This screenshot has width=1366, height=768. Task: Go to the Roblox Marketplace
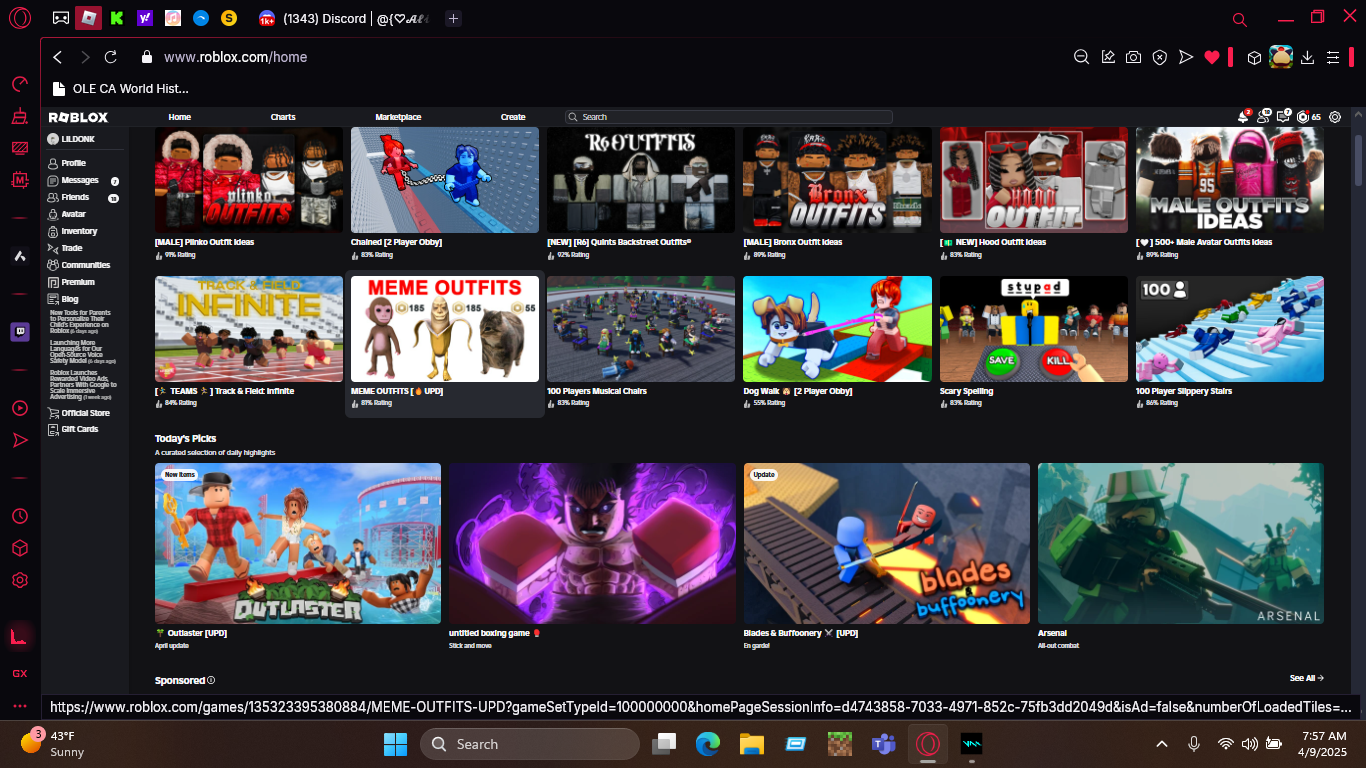click(x=398, y=117)
